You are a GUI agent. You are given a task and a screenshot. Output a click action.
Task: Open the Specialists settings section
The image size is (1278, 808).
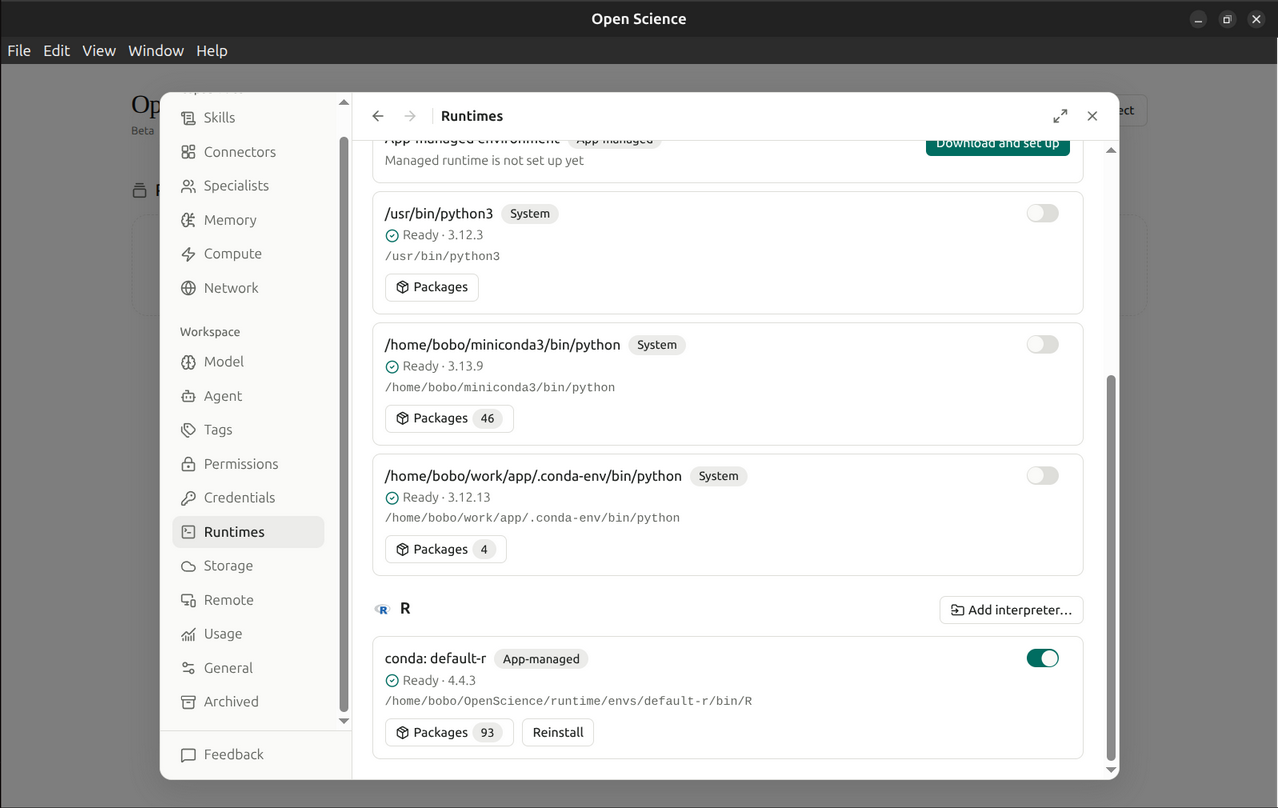tap(248, 186)
